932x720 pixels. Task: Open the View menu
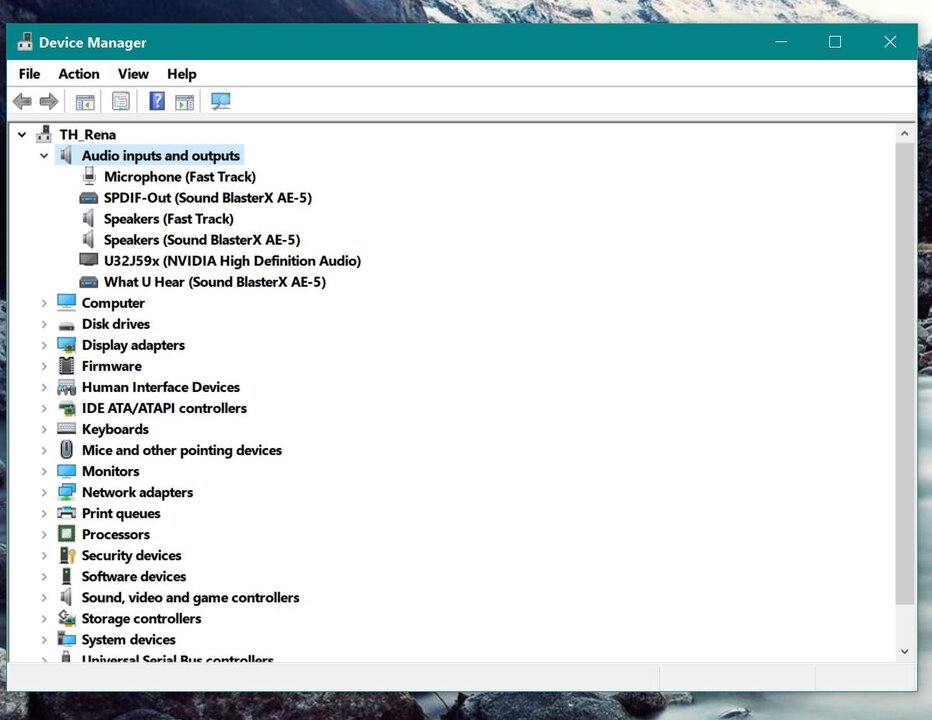point(133,74)
